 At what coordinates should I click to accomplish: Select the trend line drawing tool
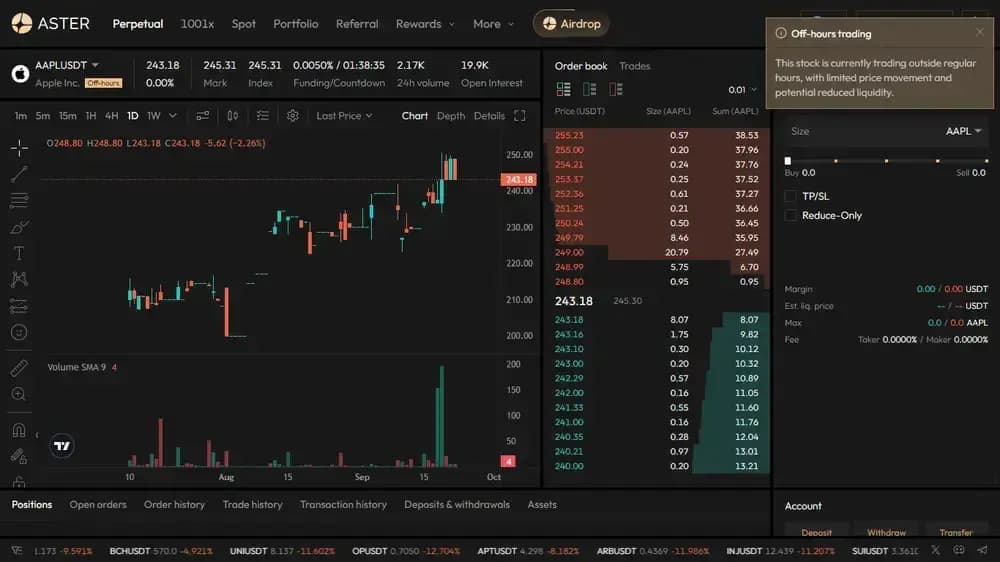[19, 174]
